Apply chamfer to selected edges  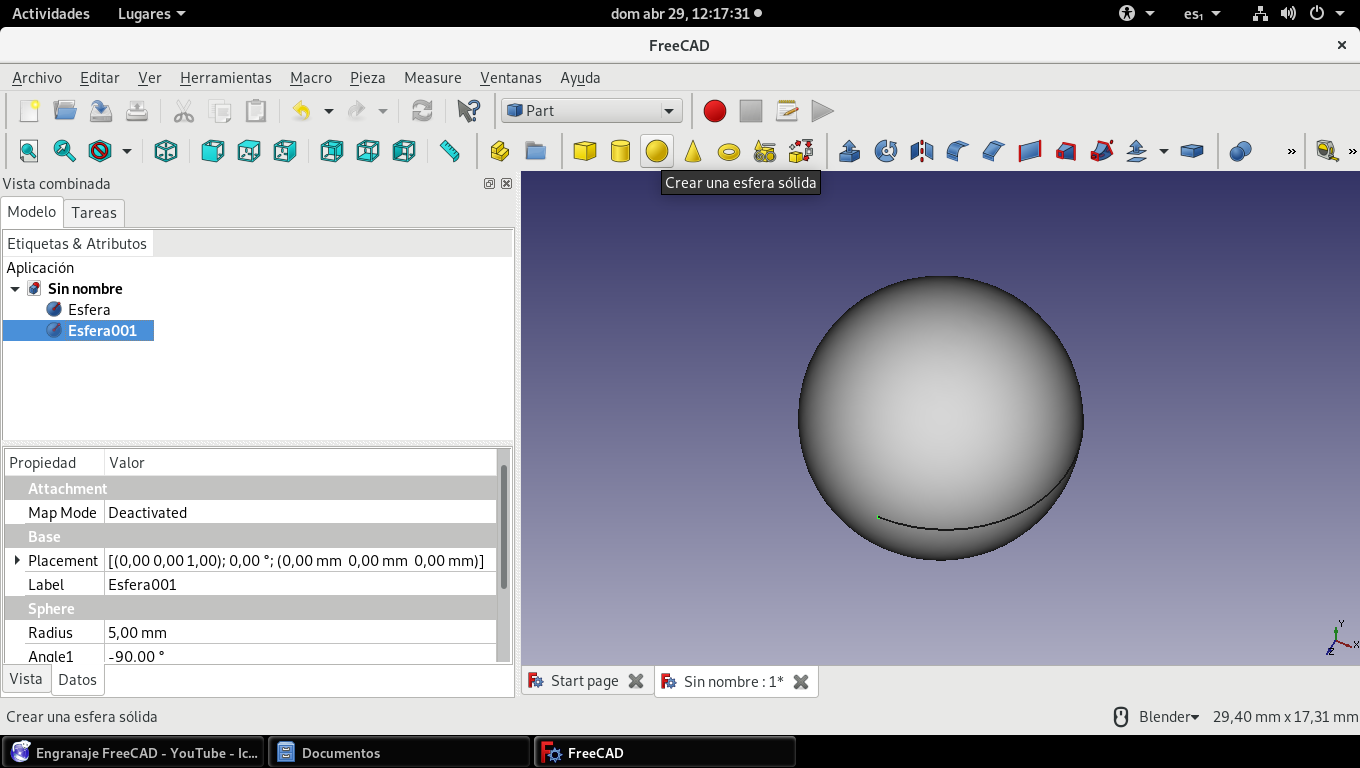click(994, 151)
